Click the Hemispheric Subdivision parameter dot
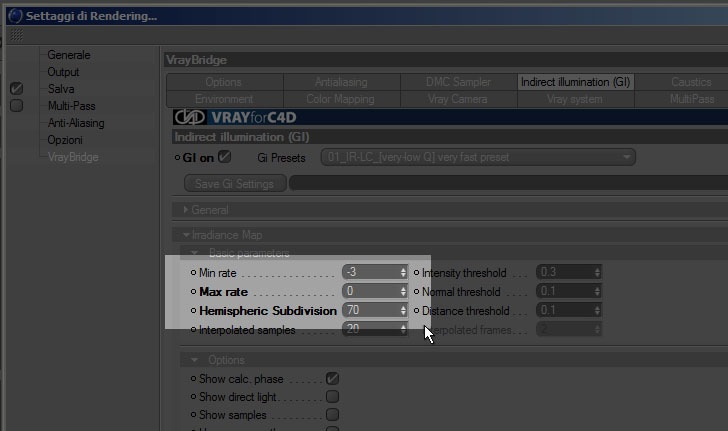Viewport: 728px width, 431px height. [x=194, y=311]
